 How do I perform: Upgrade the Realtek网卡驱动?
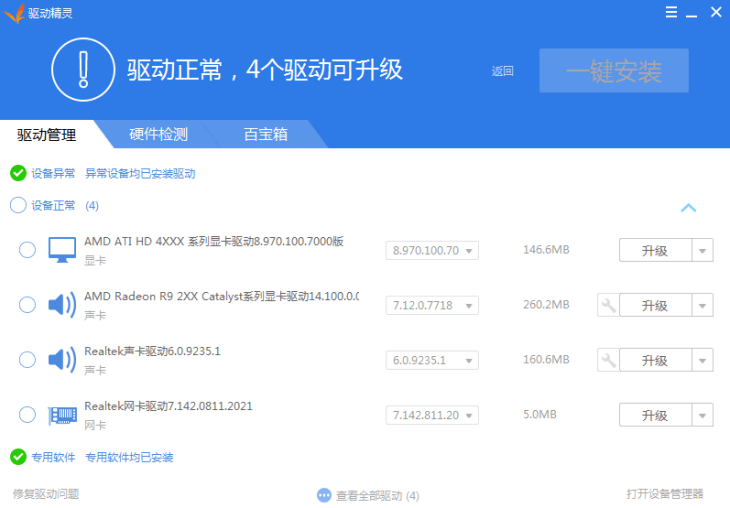tap(655, 415)
